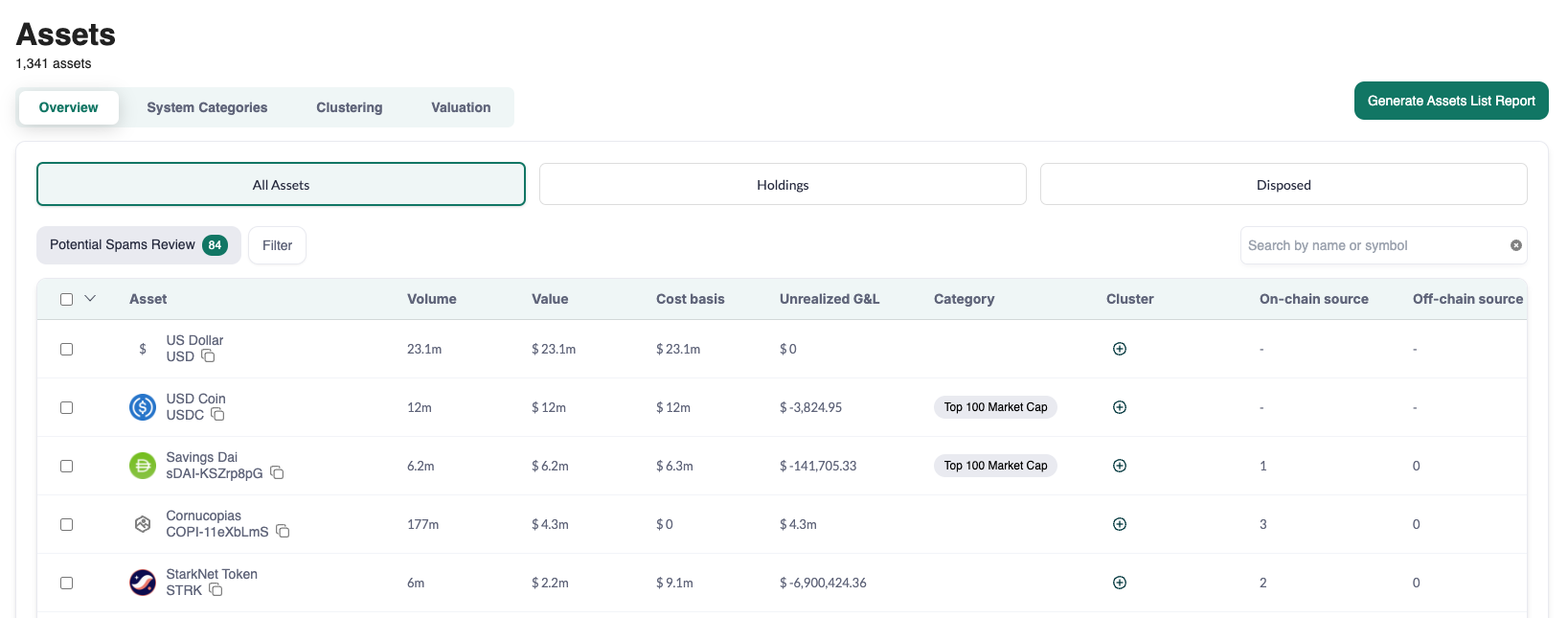1568x618 pixels.
Task: Select the Cornucopias row checkbox
Action: coord(67,524)
